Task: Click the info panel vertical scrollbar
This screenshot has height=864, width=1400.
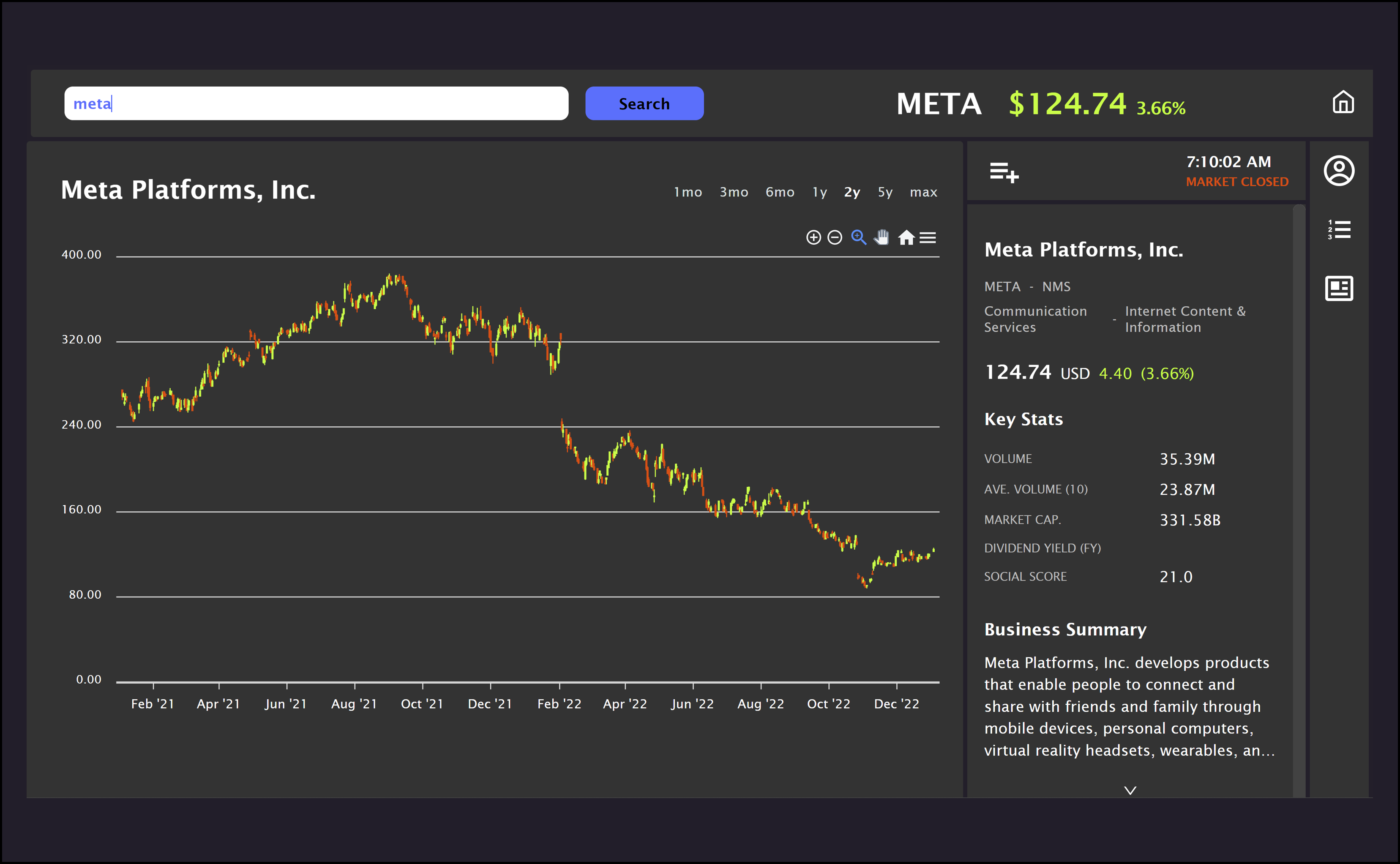Action: 1299,501
